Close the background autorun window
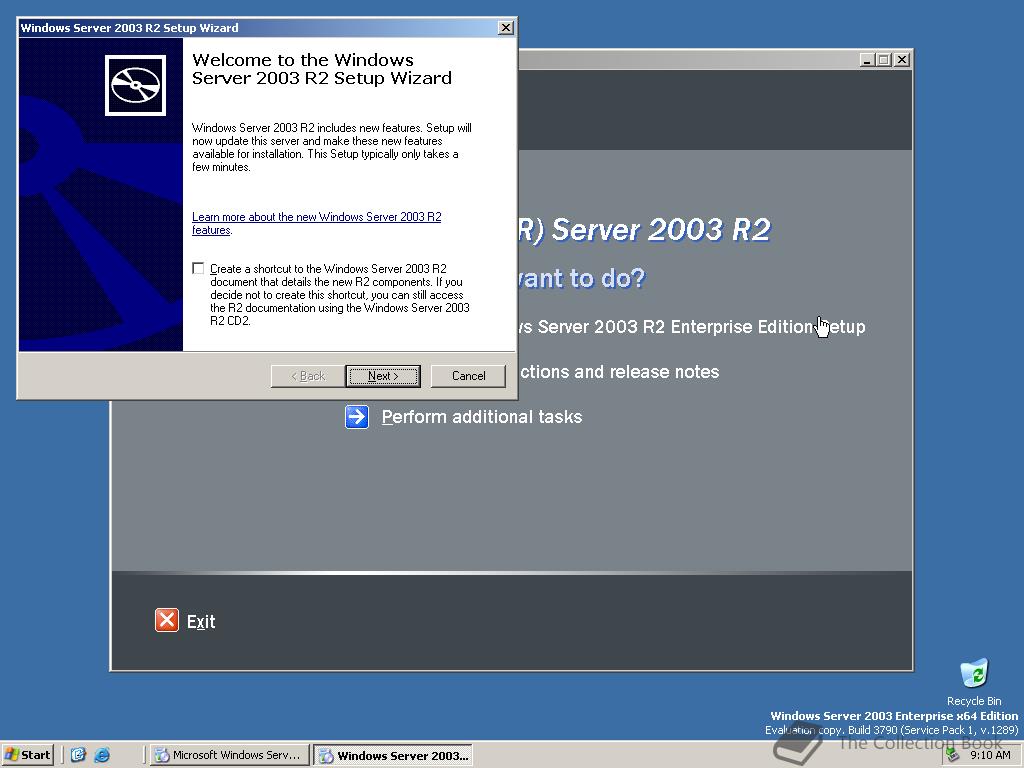Image resolution: width=1024 pixels, height=768 pixels. (902, 59)
